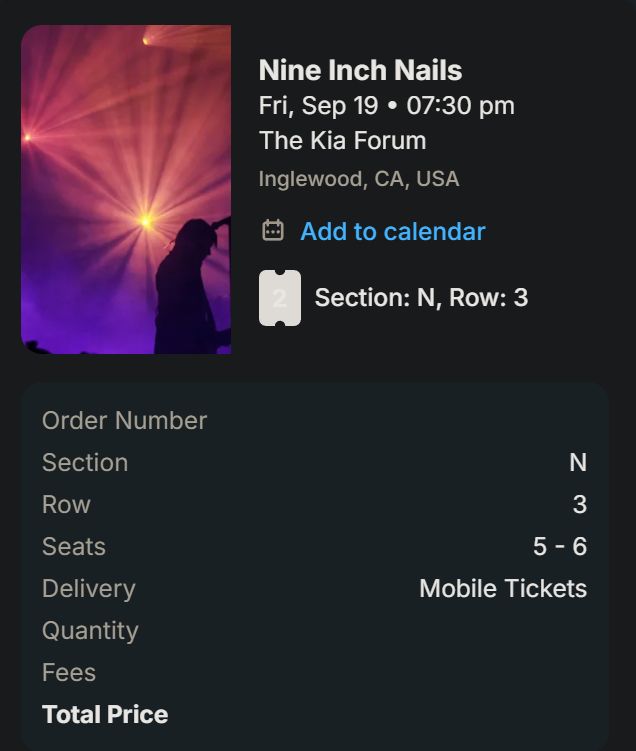Open the Add to calendar link

click(392, 231)
